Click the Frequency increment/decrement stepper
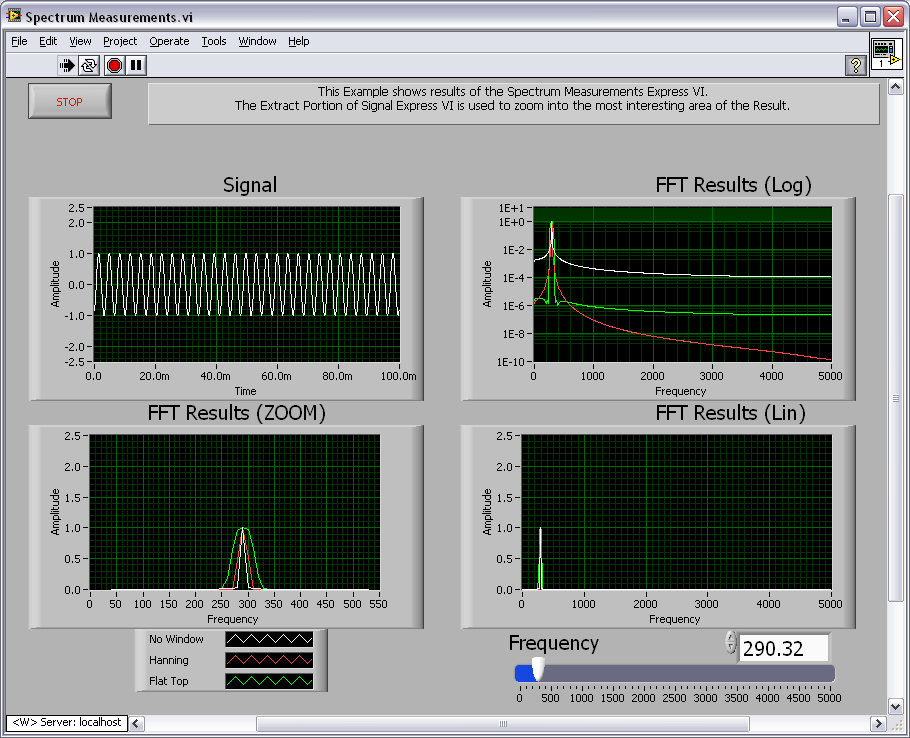Image resolution: width=910 pixels, height=738 pixels. [x=730, y=643]
